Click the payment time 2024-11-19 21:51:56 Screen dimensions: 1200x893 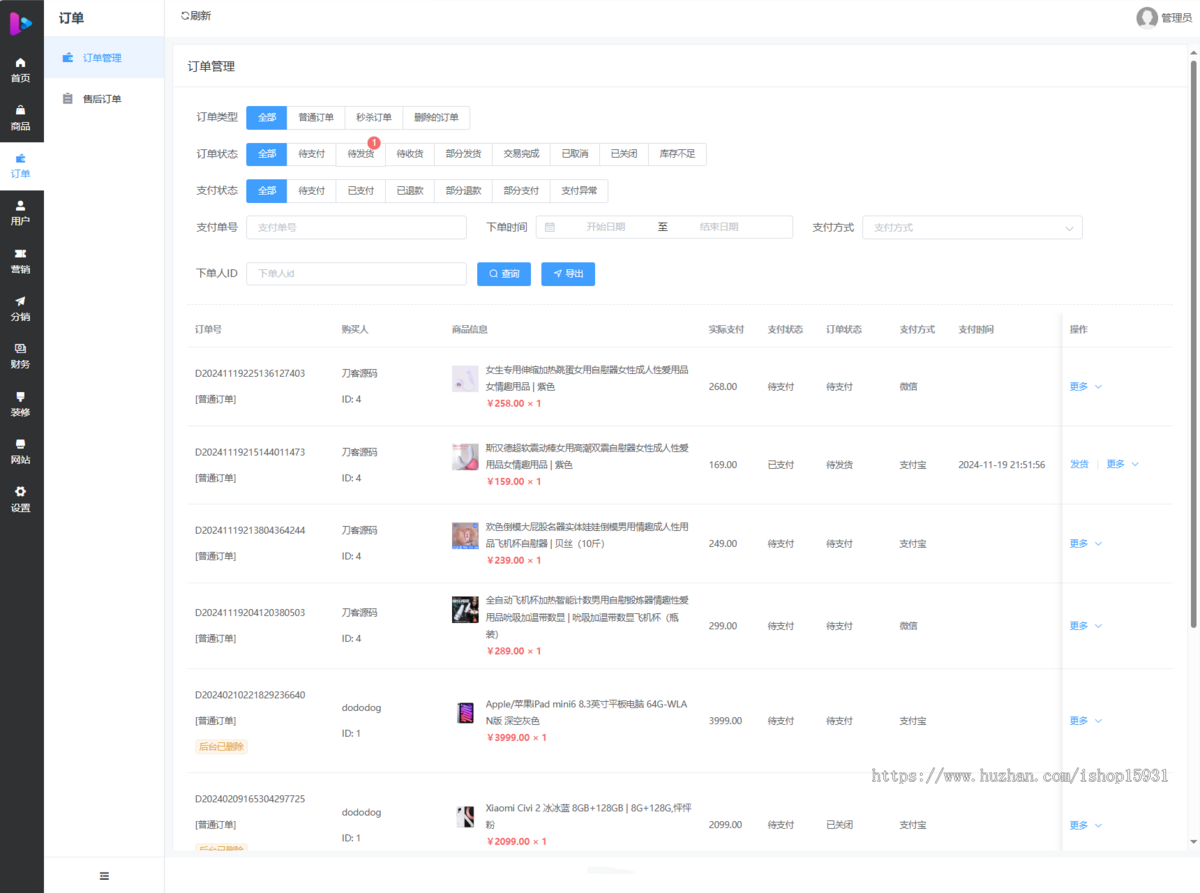1001,464
